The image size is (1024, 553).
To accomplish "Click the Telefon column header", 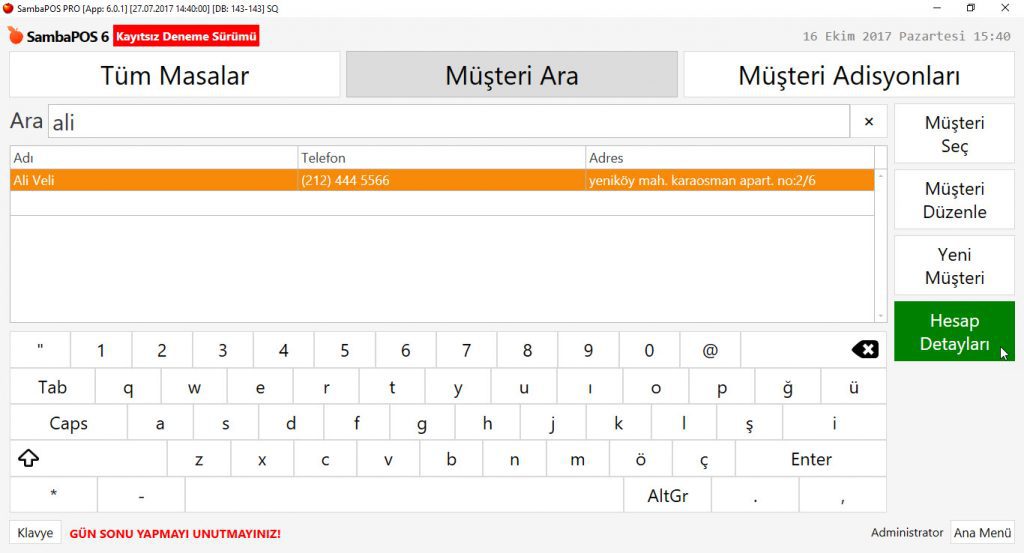I will click(441, 158).
